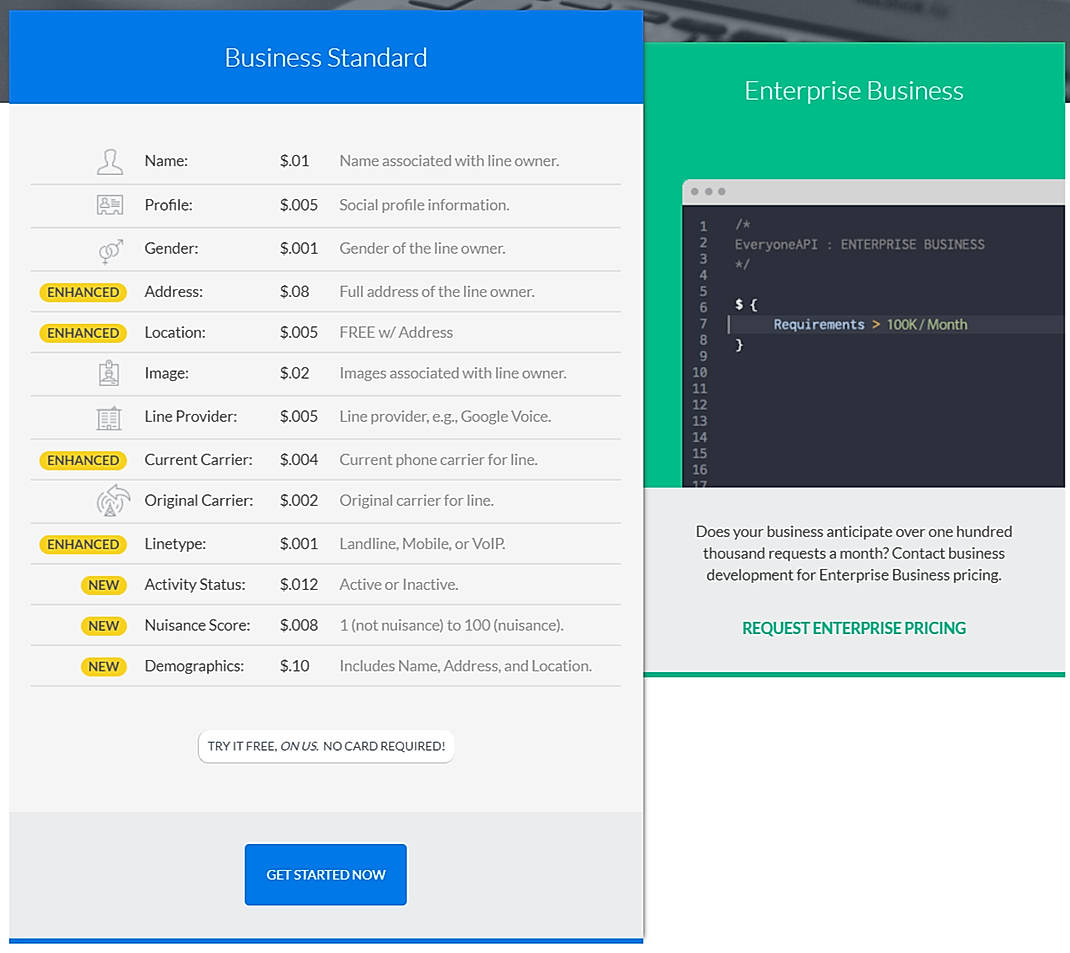Click the NEW badge next to Demographics

pos(104,666)
